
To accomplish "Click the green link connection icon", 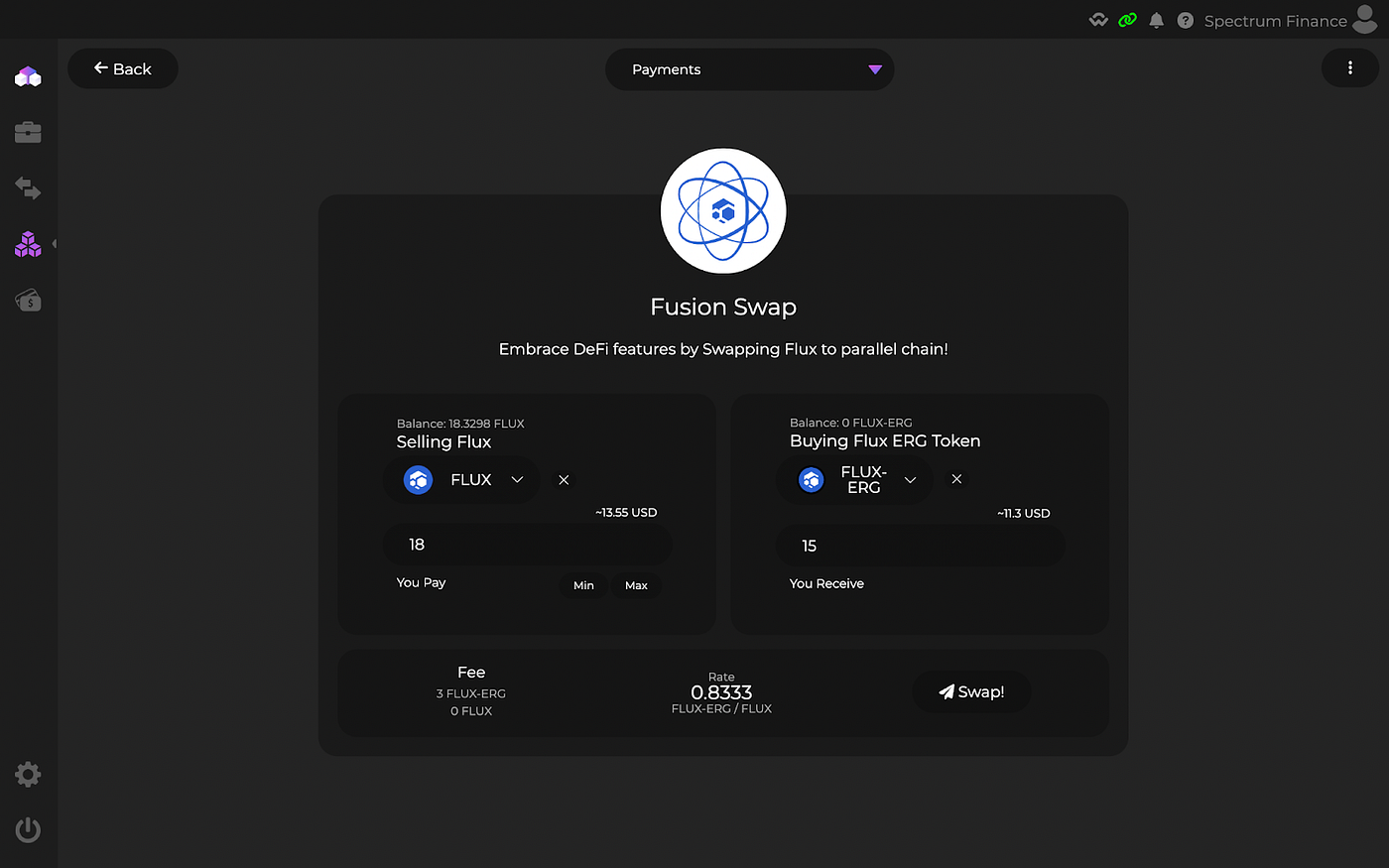I will coord(1127,19).
